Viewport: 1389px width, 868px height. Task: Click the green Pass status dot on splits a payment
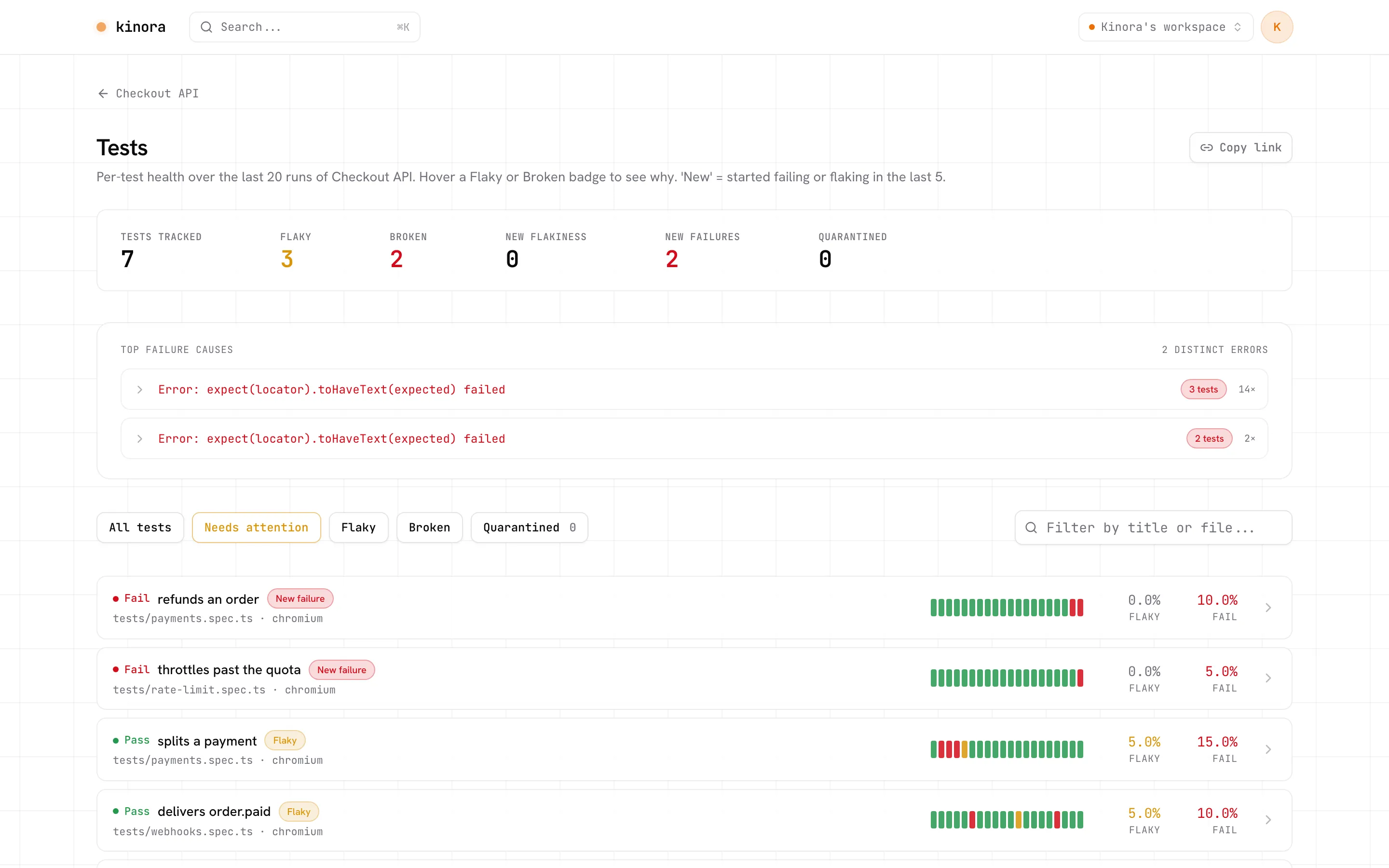pos(116,741)
